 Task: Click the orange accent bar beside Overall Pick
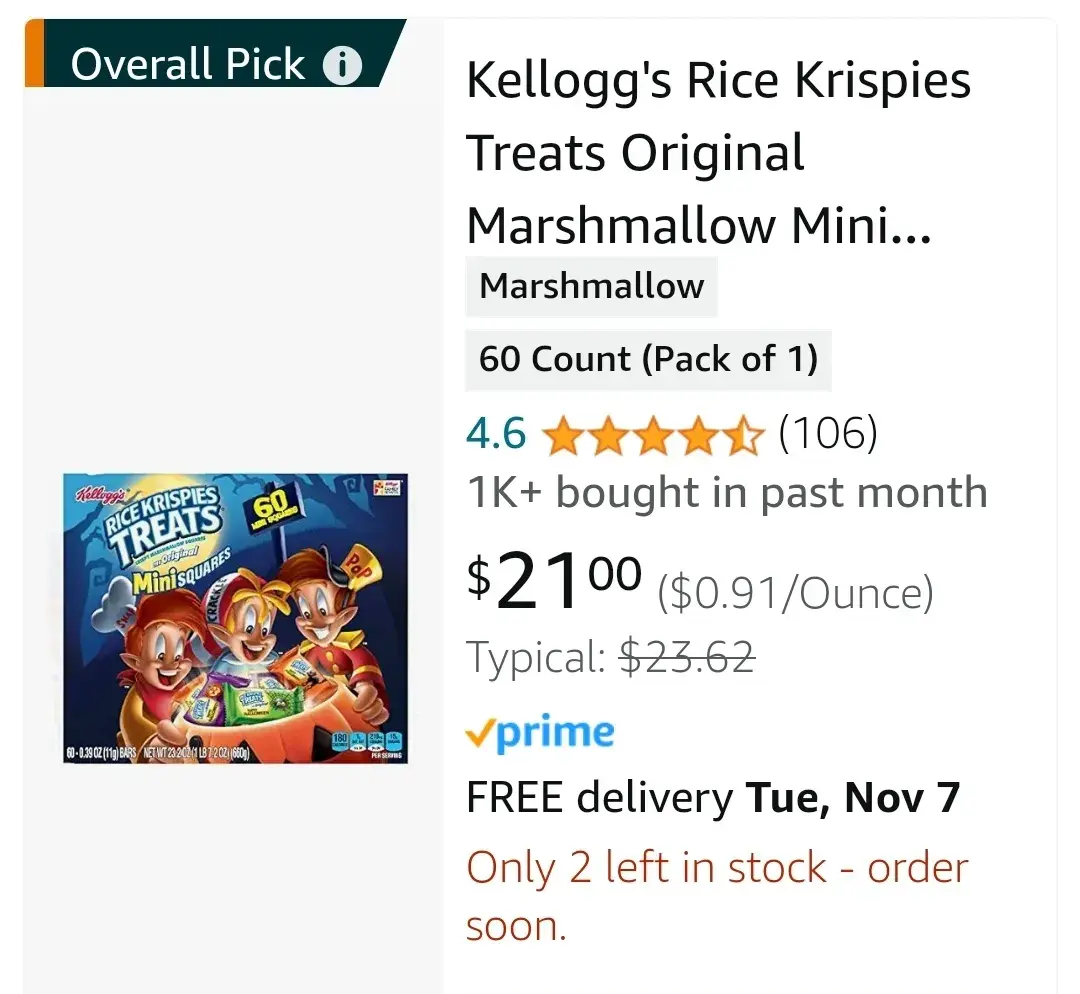(33, 53)
